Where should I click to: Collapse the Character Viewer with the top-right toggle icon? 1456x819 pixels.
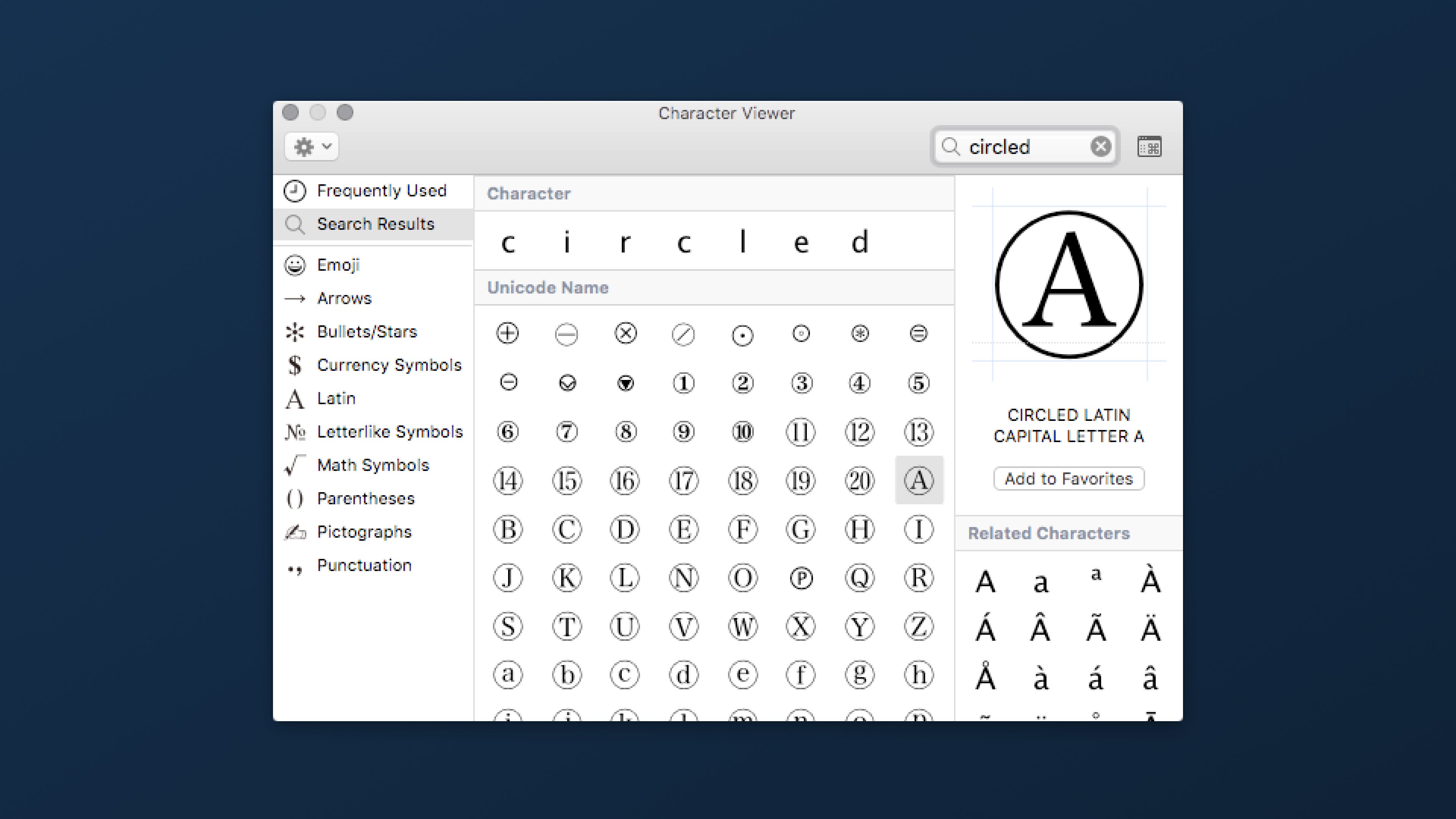(1149, 147)
